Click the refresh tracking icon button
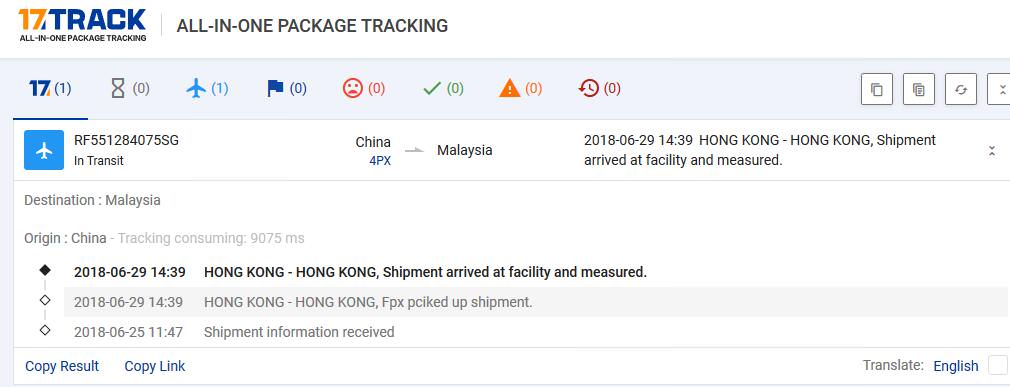This screenshot has height=387, width=1010. pos(961,89)
